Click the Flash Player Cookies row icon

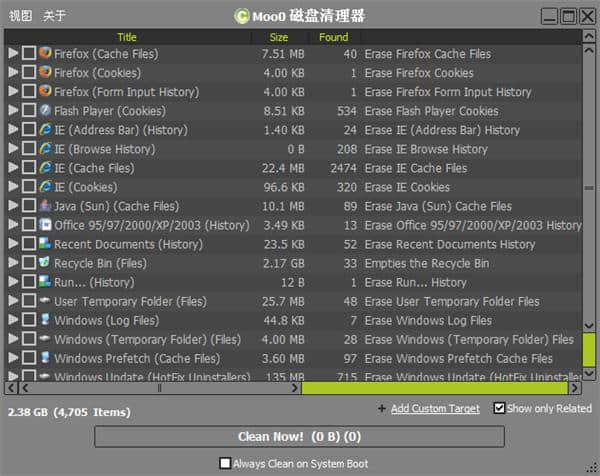tap(45, 111)
